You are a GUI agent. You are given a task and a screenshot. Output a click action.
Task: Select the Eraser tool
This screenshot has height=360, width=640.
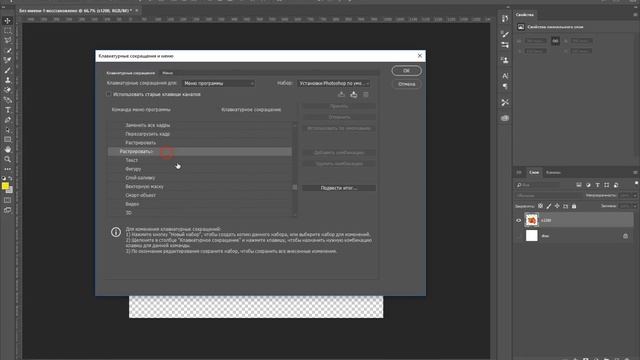[x=7, y=90]
